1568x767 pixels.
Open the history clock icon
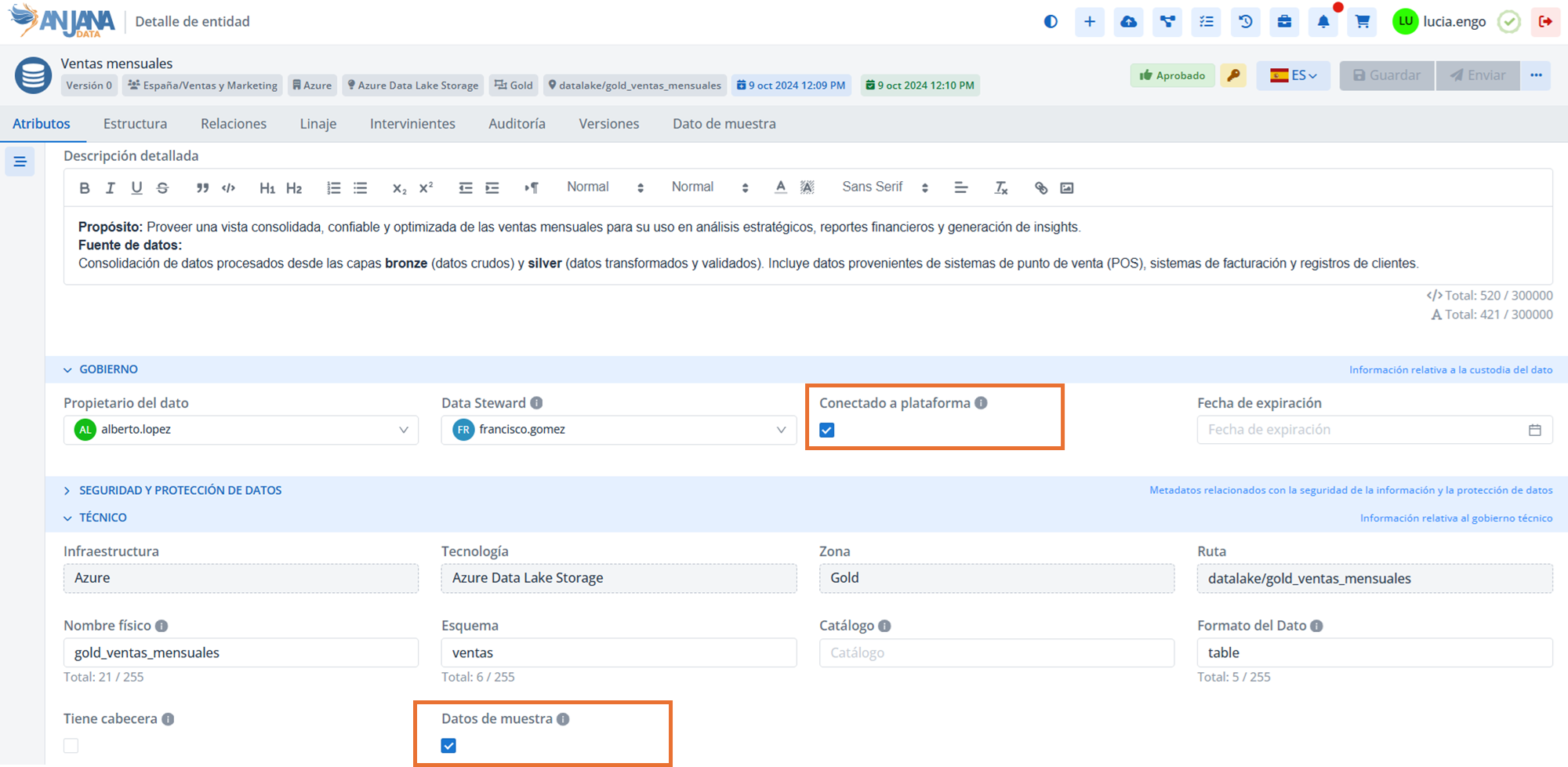[x=1245, y=22]
